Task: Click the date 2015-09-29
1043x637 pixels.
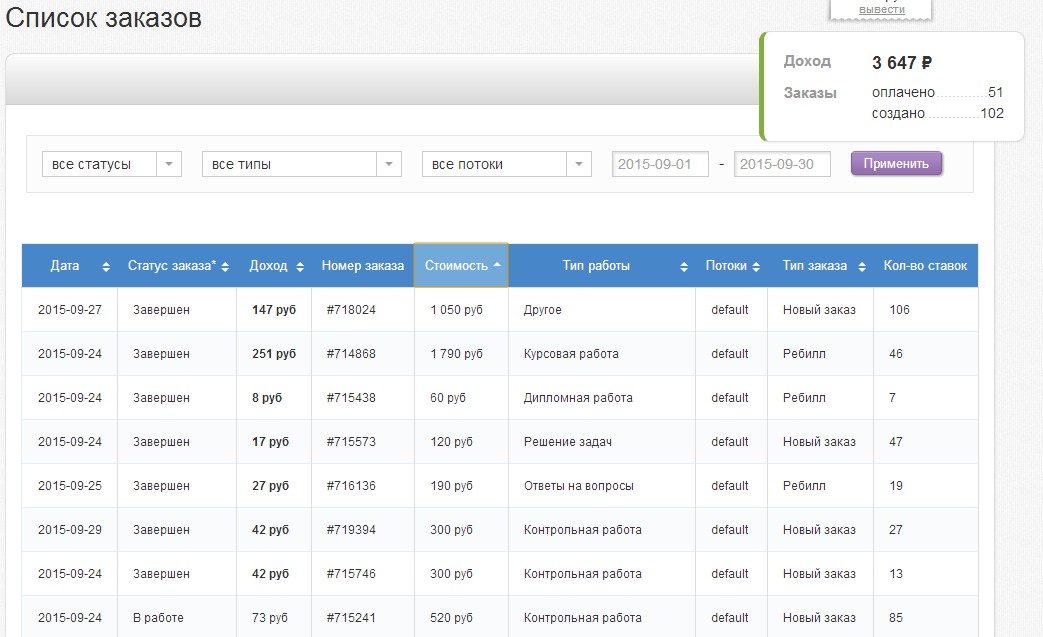Action: coord(70,529)
